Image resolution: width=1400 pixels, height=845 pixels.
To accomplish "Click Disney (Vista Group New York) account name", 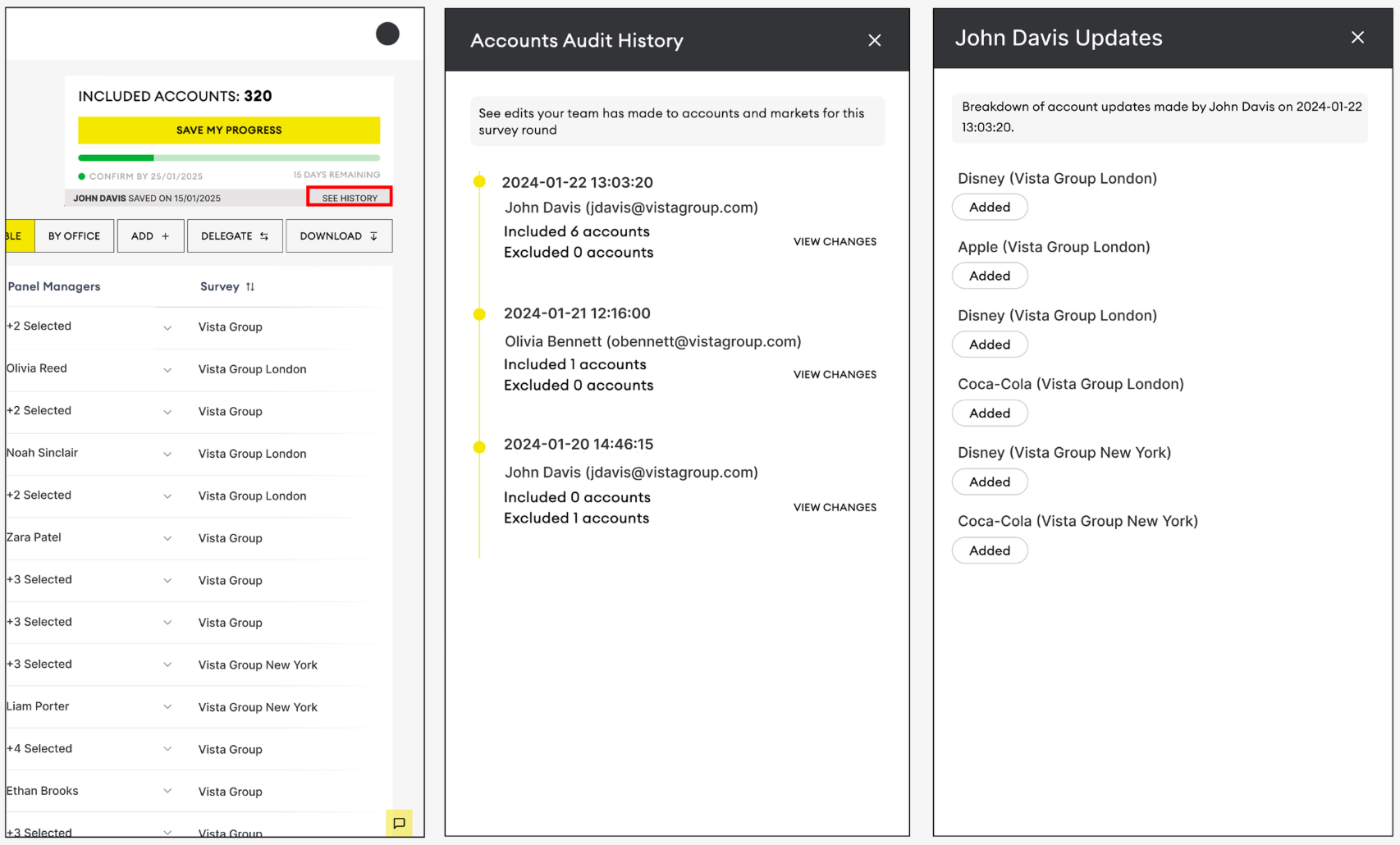I will tap(1064, 452).
